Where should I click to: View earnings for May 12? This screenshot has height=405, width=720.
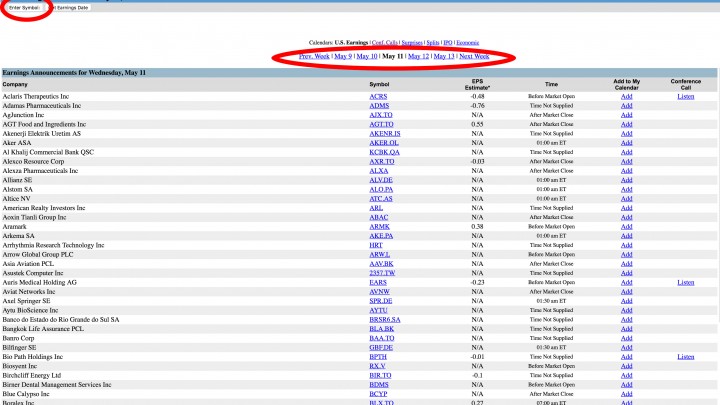click(418, 56)
